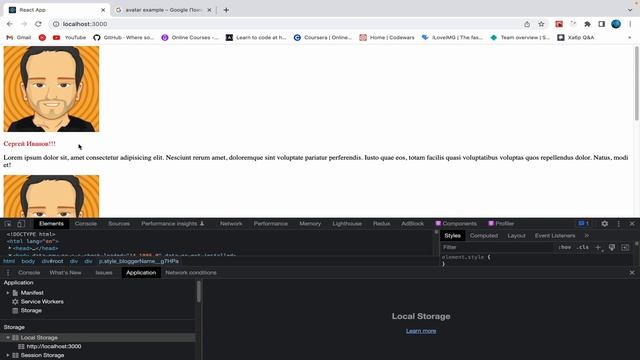The image size is (640, 360).
Task: Open the new tab plus button
Action: pos(226,10)
